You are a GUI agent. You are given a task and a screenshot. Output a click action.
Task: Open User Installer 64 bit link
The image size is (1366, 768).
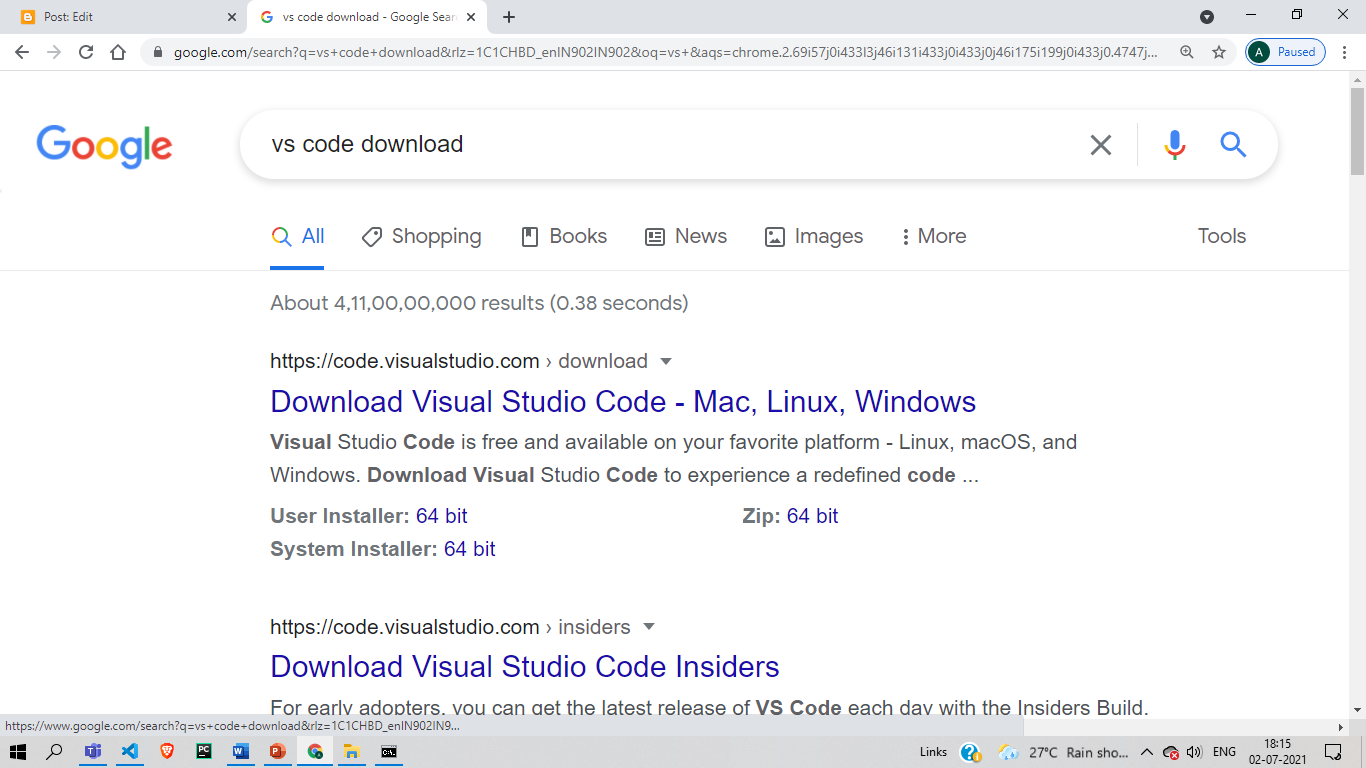[442, 516]
